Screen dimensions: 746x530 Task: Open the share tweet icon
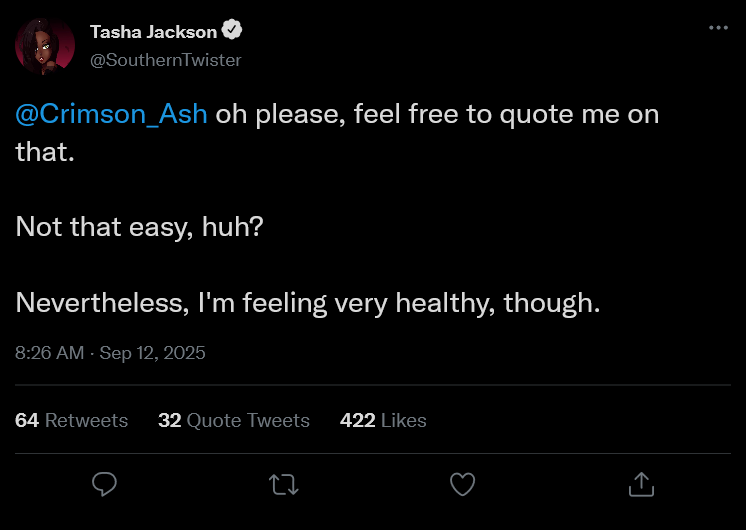[x=640, y=485]
